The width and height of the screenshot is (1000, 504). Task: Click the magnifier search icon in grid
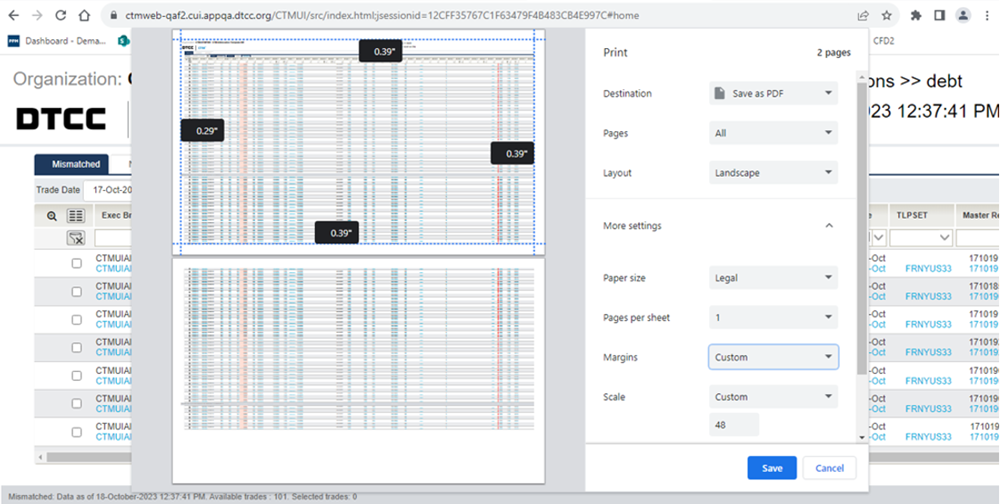pos(52,215)
